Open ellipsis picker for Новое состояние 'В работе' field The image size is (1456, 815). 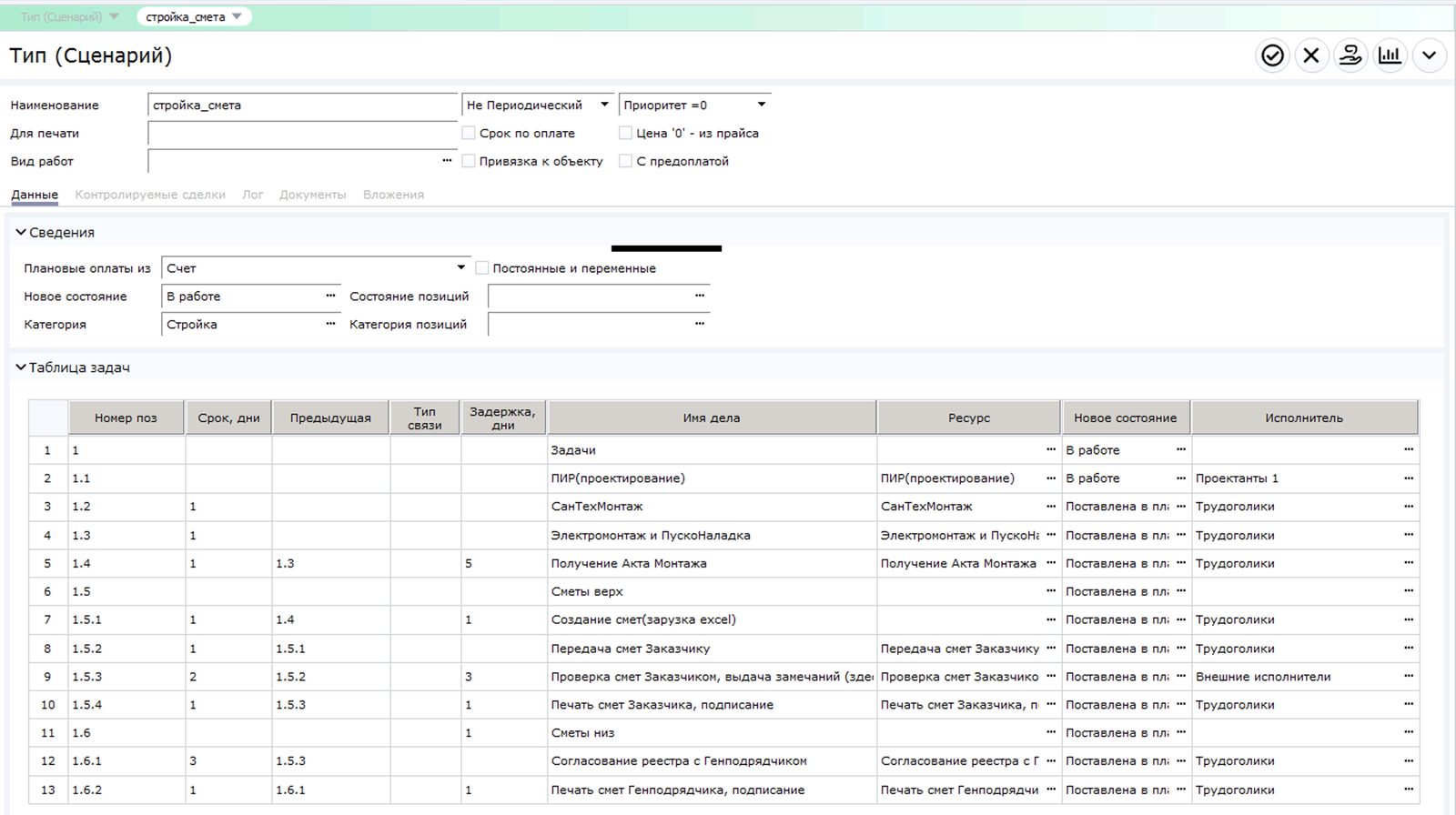[330, 297]
